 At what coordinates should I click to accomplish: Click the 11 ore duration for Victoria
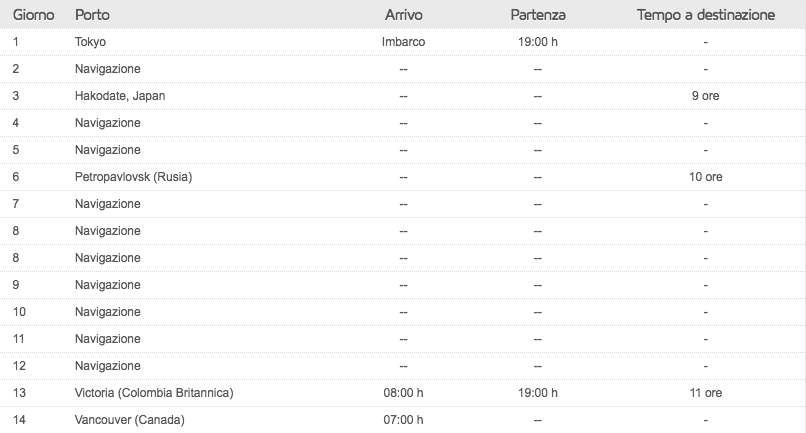click(x=705, y=393)
